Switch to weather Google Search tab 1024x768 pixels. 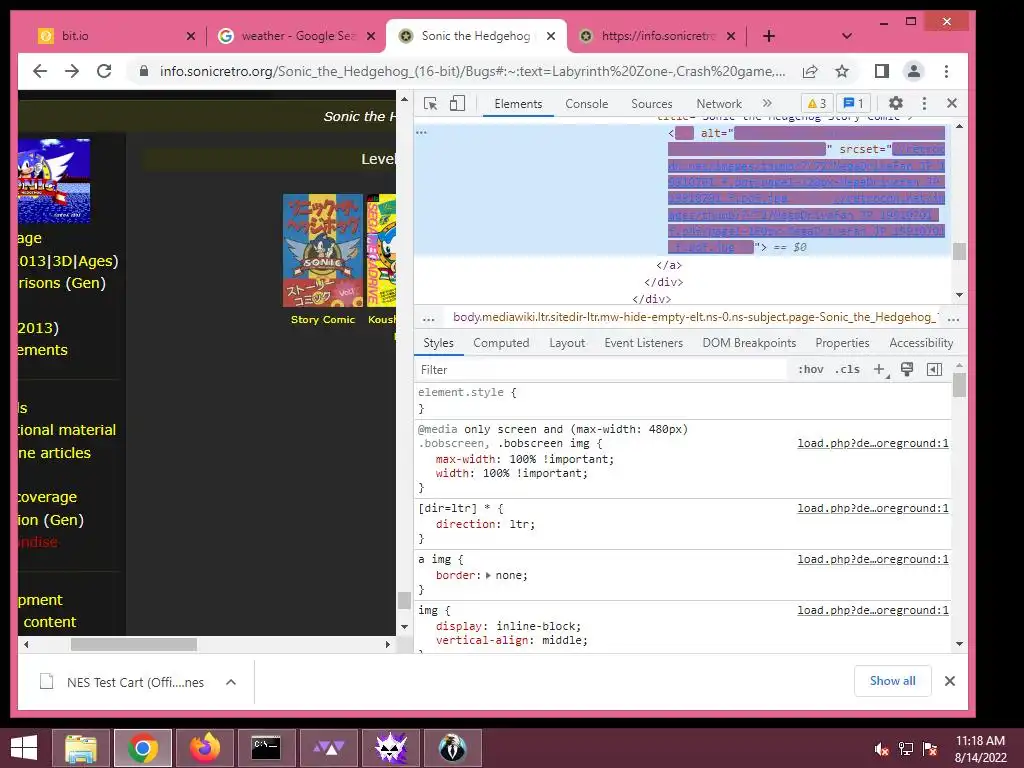[x=297, y=36]
